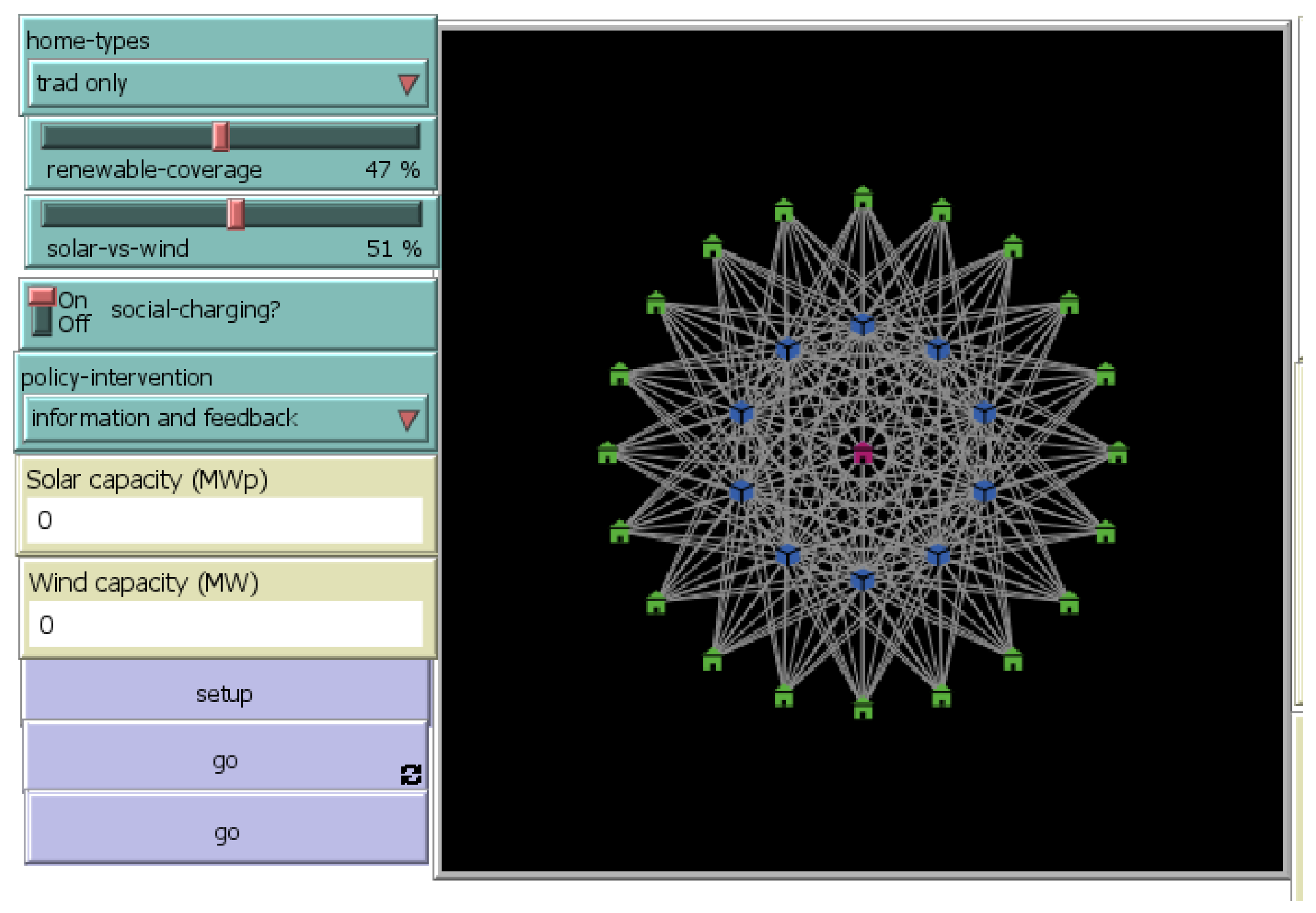Select the leftmost green house node

608,452
